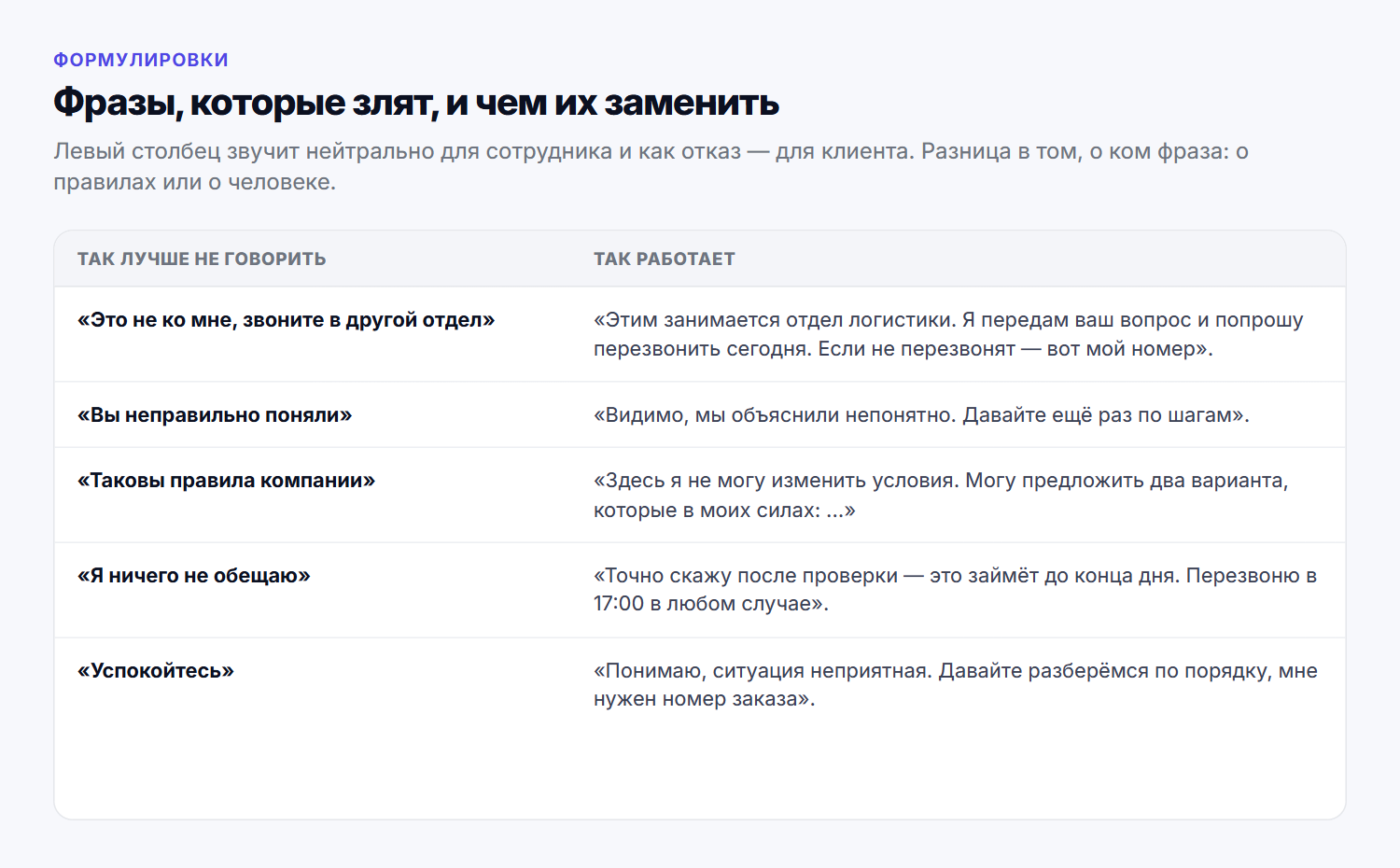Viewport: 1400px width, 868px height.
Task: Select the phrase «Успокойтесь»
Action: (x=156, y=671)
